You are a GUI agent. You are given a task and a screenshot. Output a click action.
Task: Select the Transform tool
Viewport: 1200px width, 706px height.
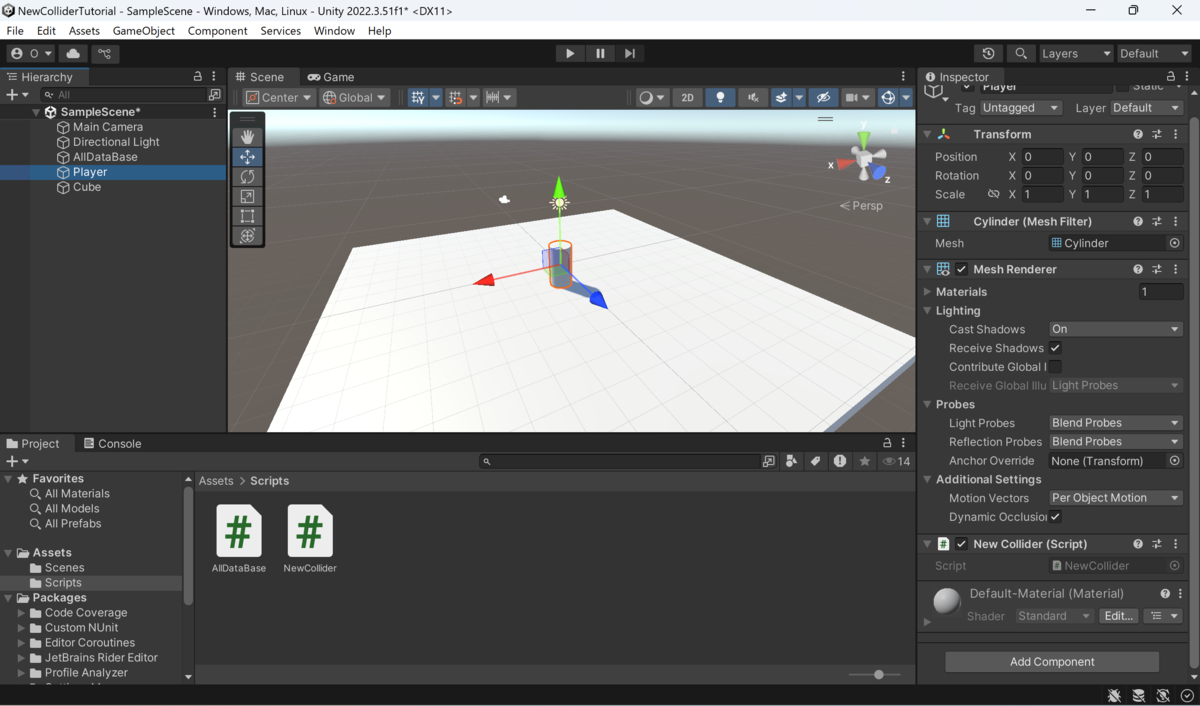(x=247, y=236)
